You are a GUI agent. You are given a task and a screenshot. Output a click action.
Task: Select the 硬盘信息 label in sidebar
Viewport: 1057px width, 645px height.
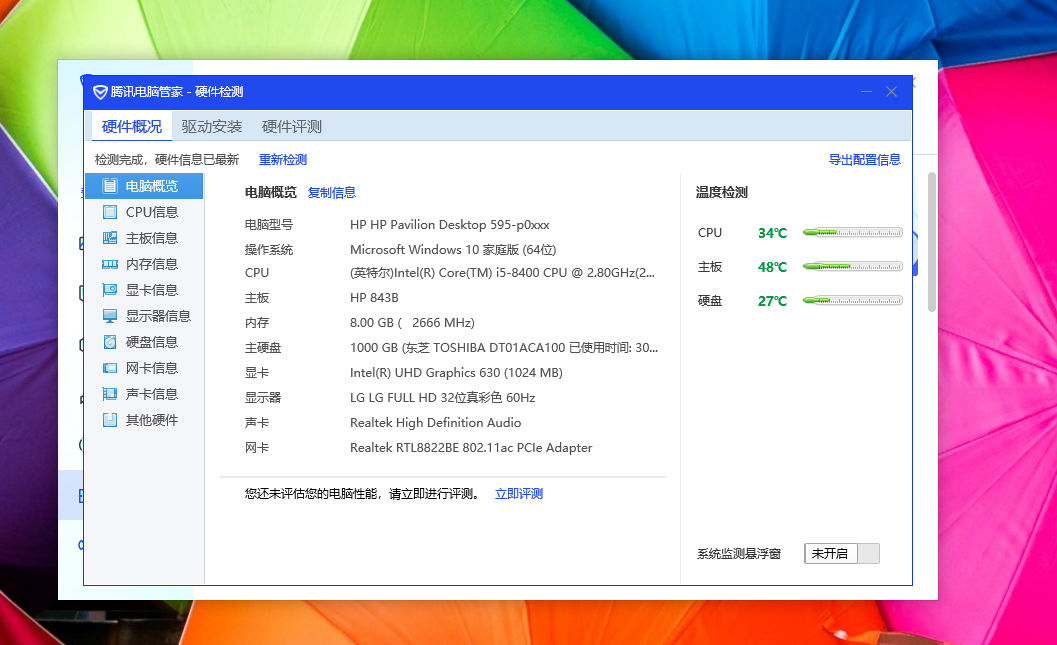(x=152, y=342)
